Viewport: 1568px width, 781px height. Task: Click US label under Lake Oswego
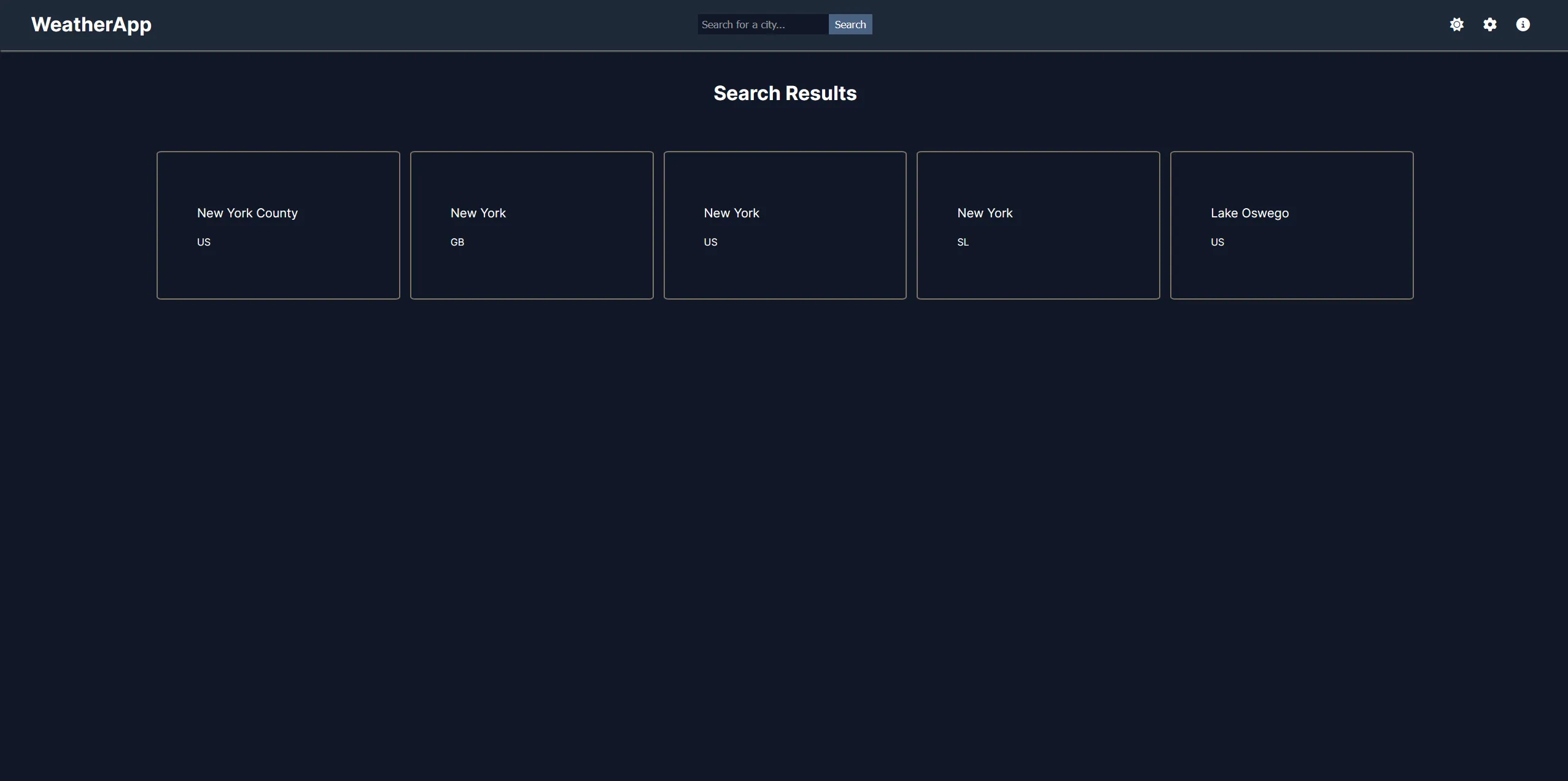pyautogui.click(x=1217, y=242)
